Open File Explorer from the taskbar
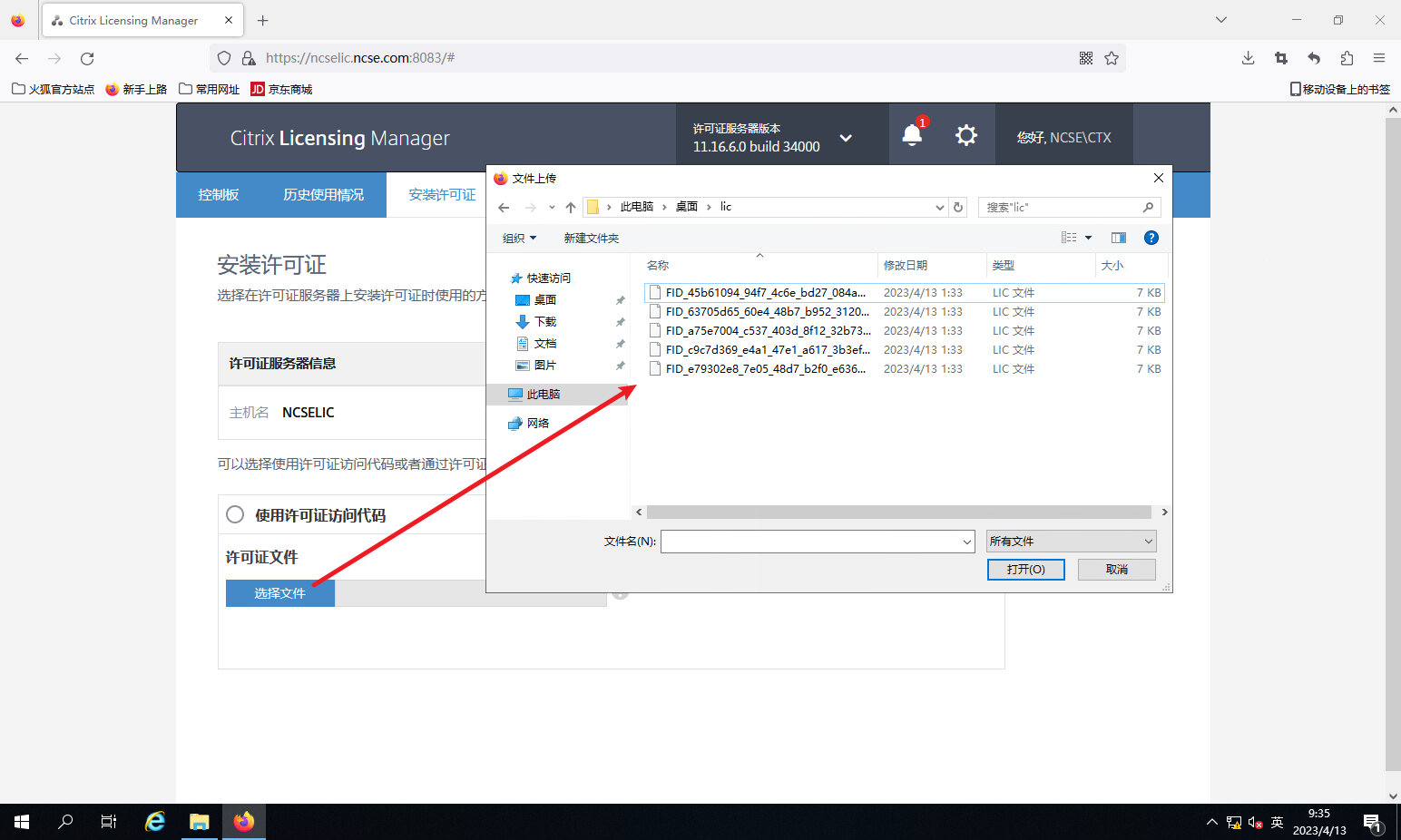The width and height of the screenshot is (1401, 840). [199, 822]
